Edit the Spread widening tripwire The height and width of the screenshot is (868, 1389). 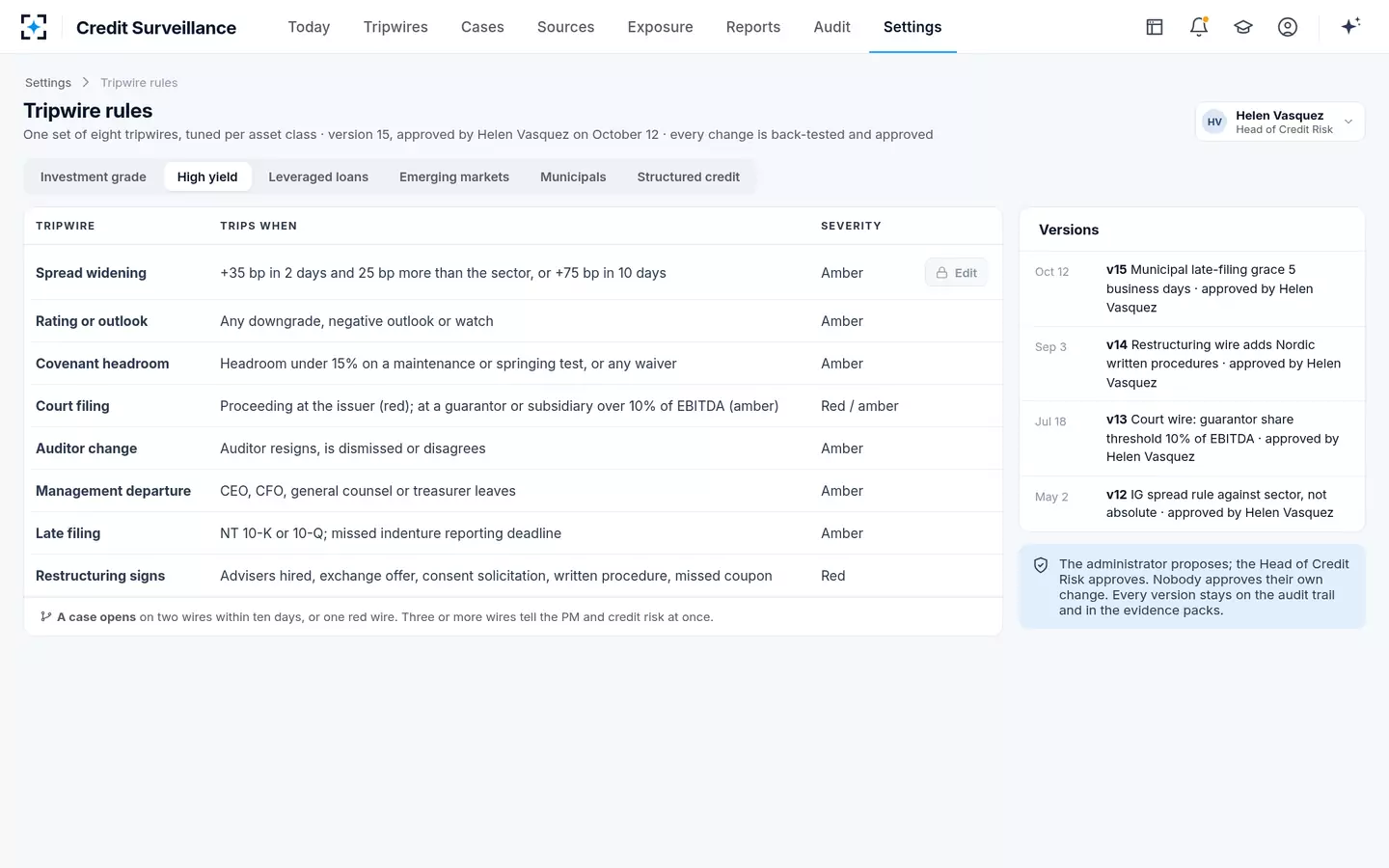(956, 273)
